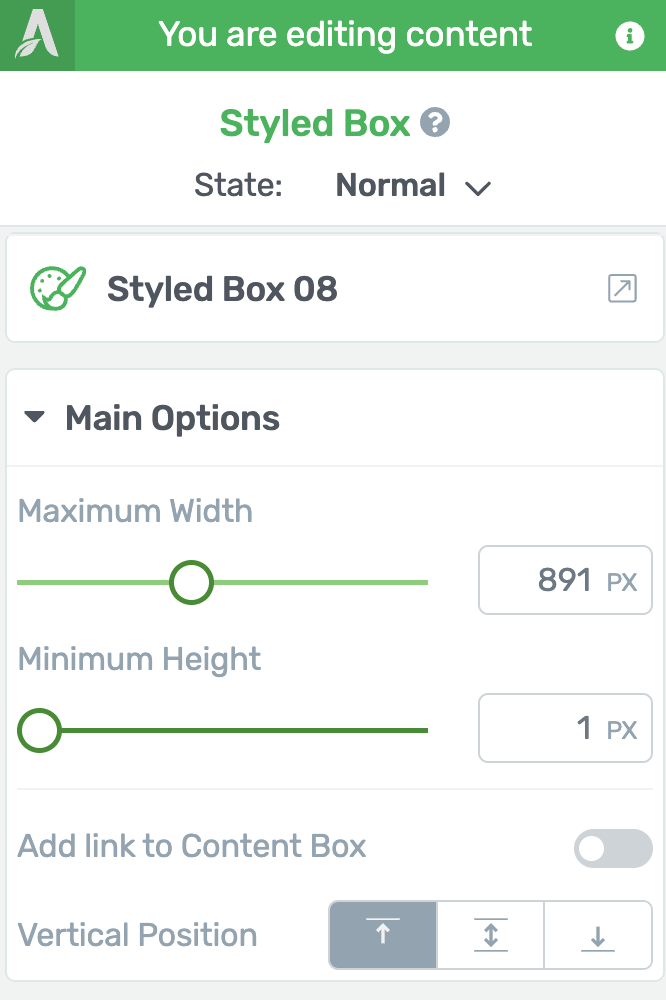This screenshot has width=666, height=1000.
Task: Click the Minimum Height slider handle
Action: pyautogui.click(x=40, y=730)
